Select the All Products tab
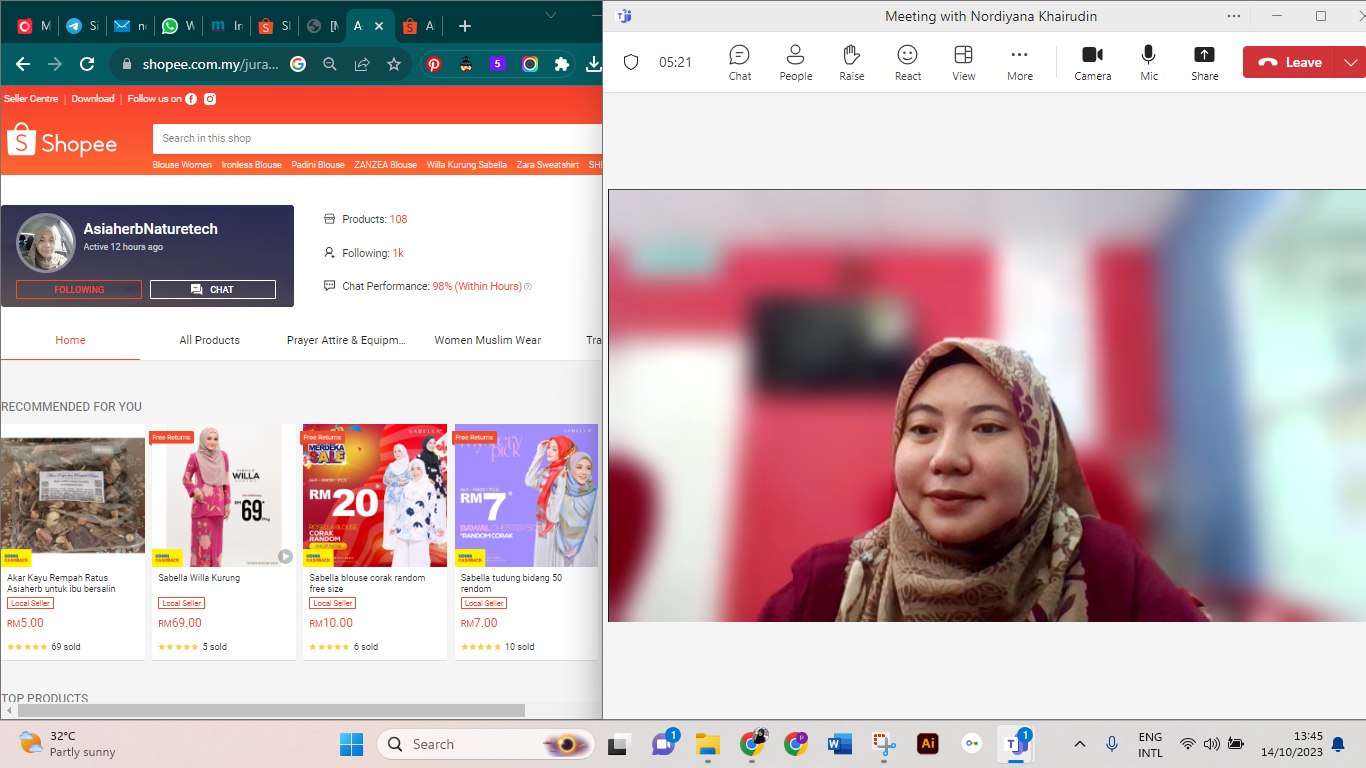This screenshot has height=768, width=1366. point(210,340)
